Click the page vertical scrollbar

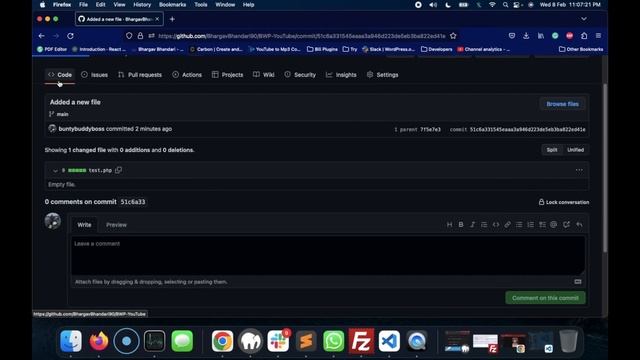605,167
